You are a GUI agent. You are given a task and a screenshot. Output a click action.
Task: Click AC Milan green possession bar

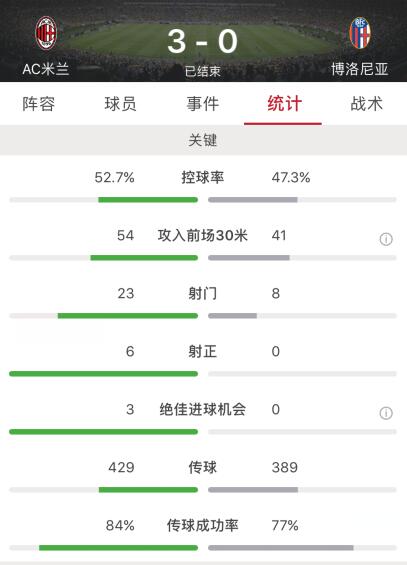pos(148,200)
